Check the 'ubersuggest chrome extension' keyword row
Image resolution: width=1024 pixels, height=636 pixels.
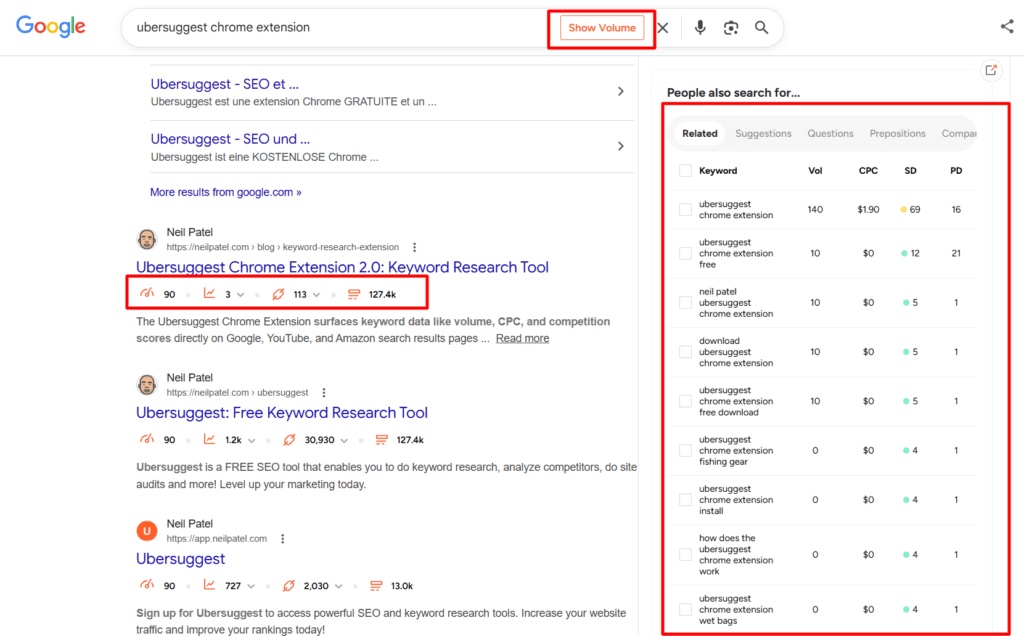tap(685, 210)
